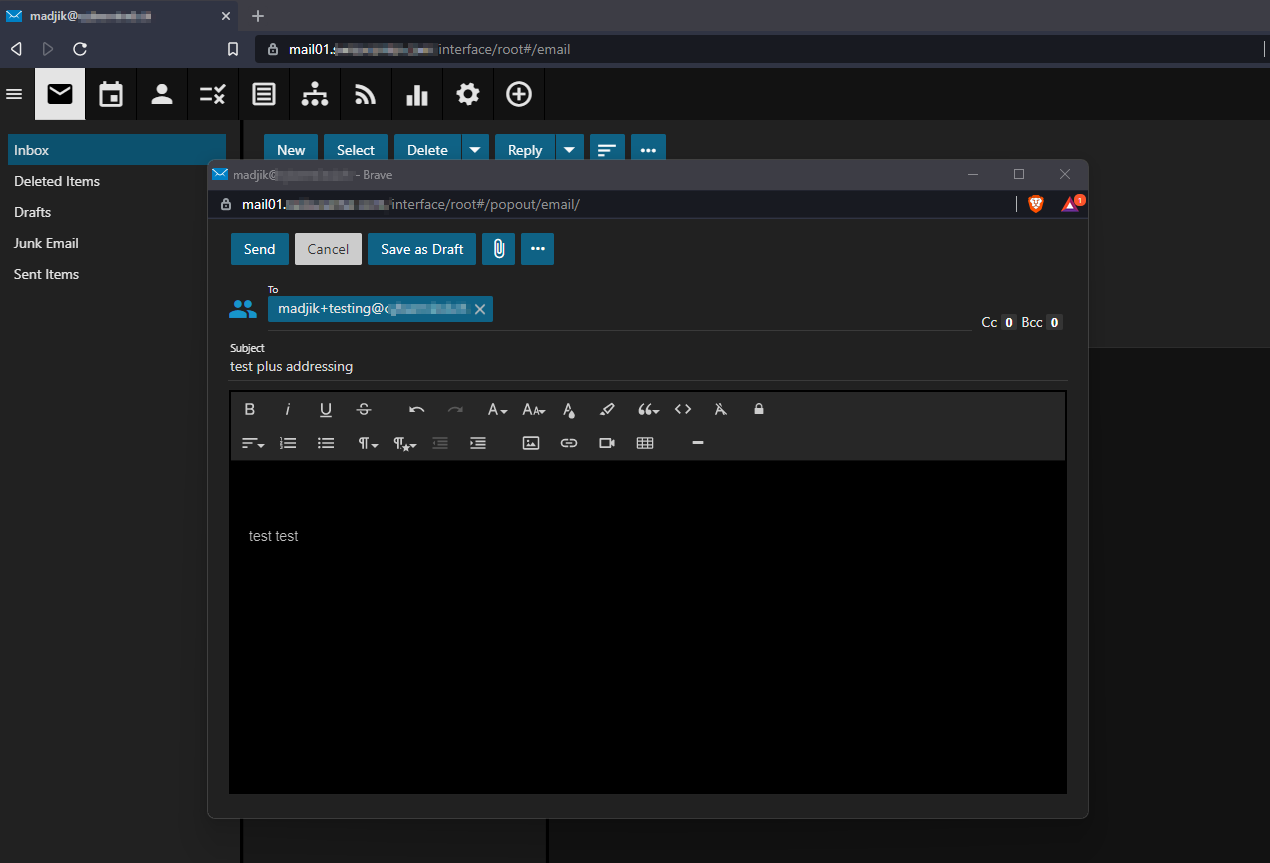
Task: Insert a table in the editor
Action: [x=645, y=443]
